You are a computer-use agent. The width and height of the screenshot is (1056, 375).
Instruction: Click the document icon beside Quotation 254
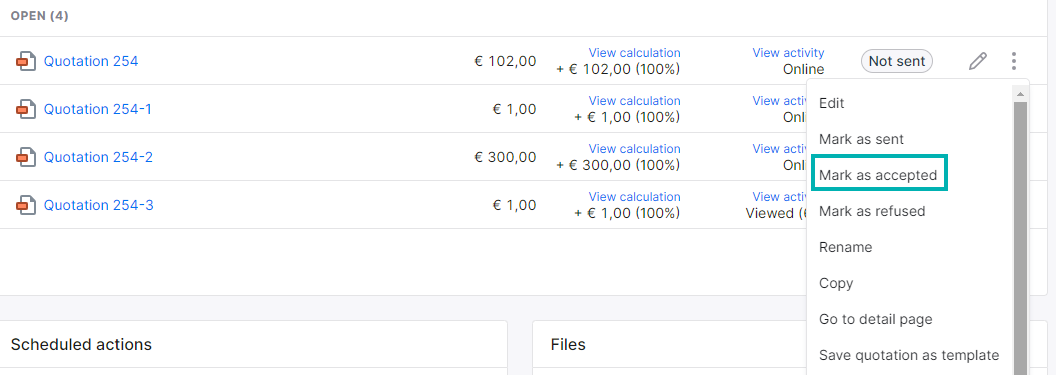coord(26,61)
